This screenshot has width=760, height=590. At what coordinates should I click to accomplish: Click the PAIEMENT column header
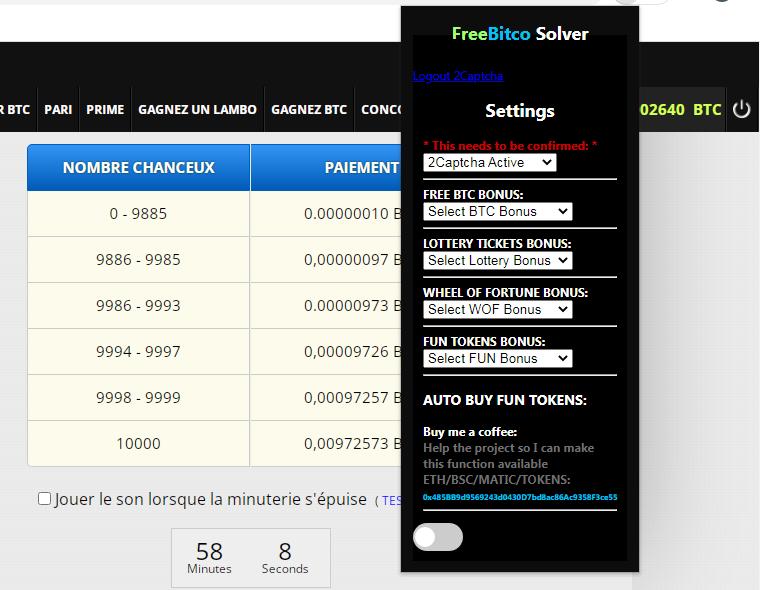(326, 167)
